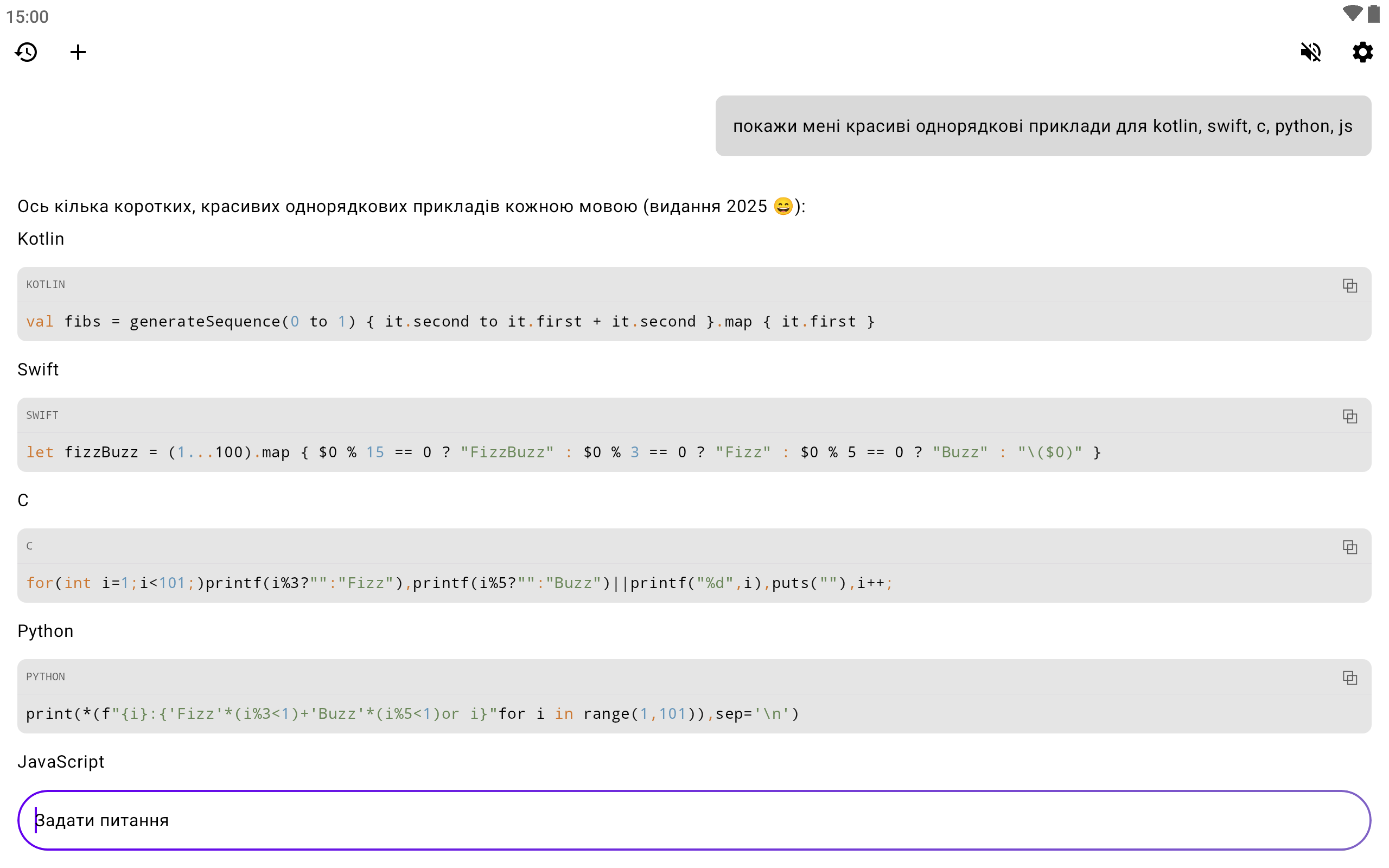Copy the Swift code block
1389x868 pixels.
pos(1349,416)
